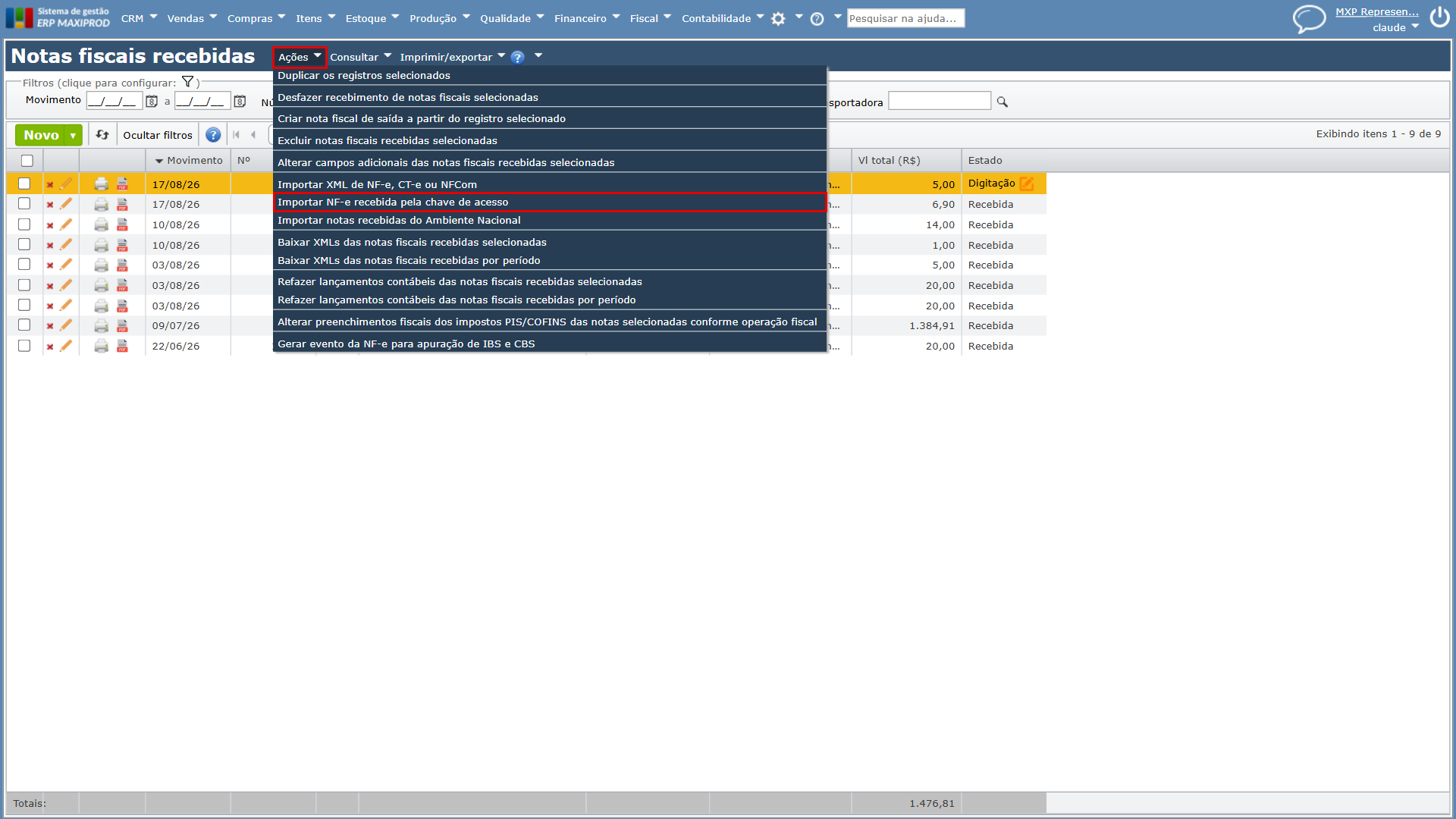Open PDF for the 09/07/26 row
The image size is (1456, 819).
coord(122,325)
